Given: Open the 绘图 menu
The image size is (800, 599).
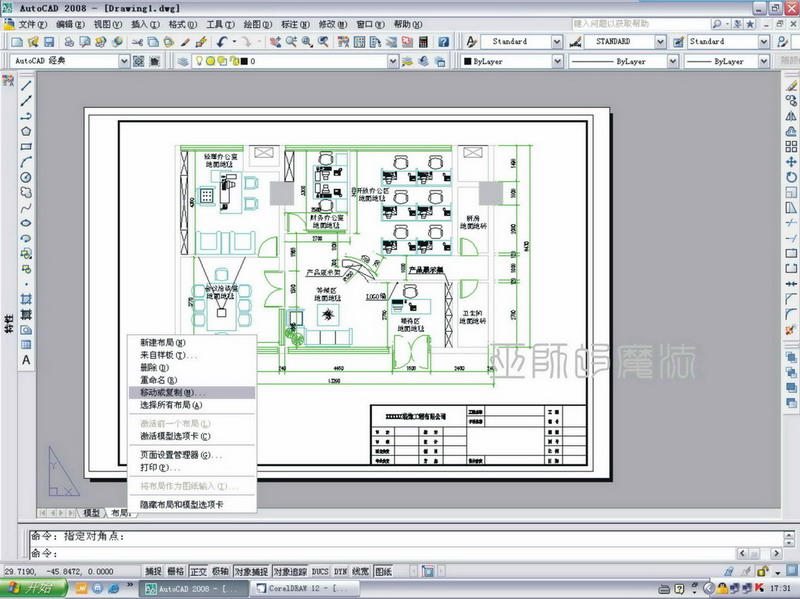Looking at the screenshot, I should (x=257, y=24).
